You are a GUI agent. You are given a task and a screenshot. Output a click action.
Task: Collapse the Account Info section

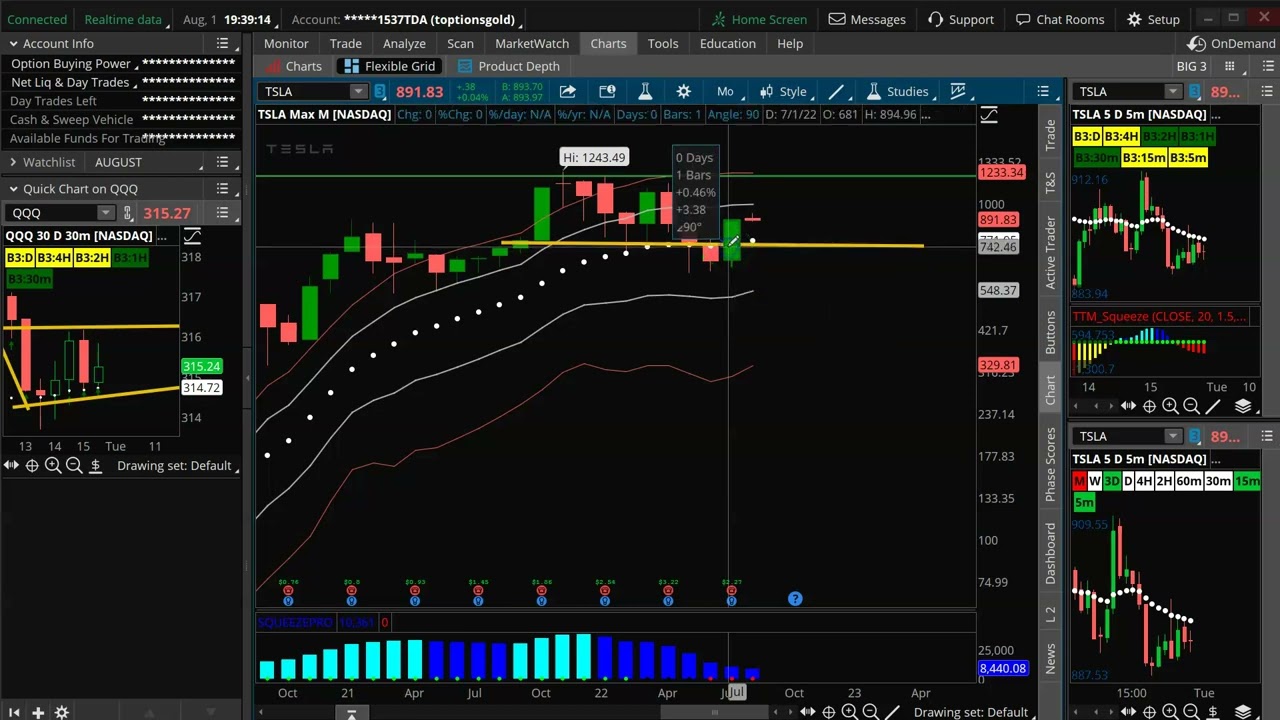(x=13, y=44)
